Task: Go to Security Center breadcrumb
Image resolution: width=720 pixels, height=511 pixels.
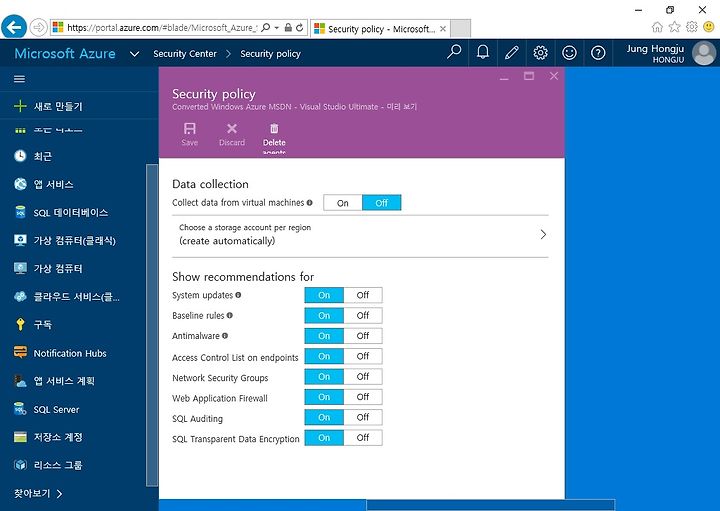Action: 185,54
